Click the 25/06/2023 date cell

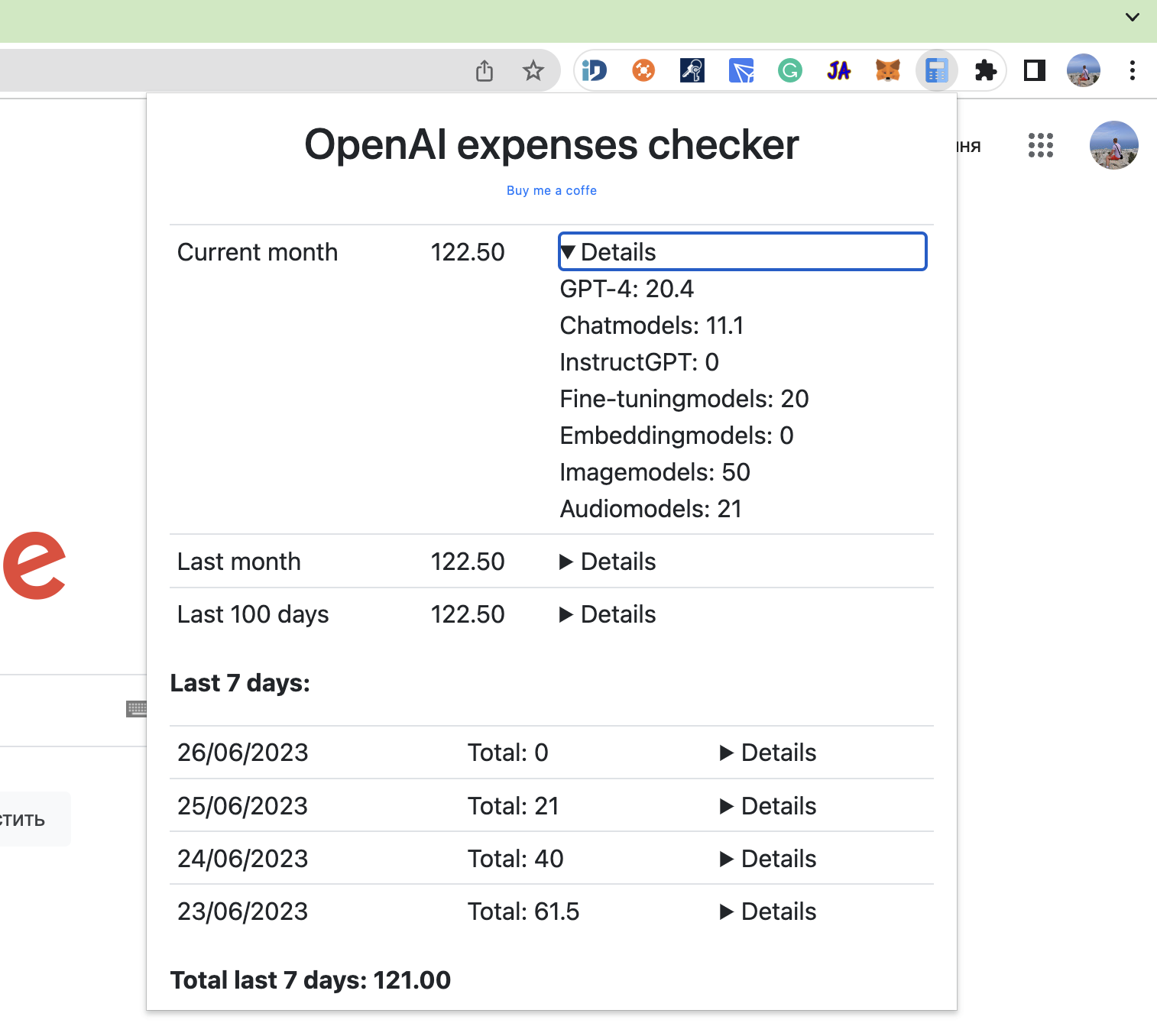coord(243,806)
